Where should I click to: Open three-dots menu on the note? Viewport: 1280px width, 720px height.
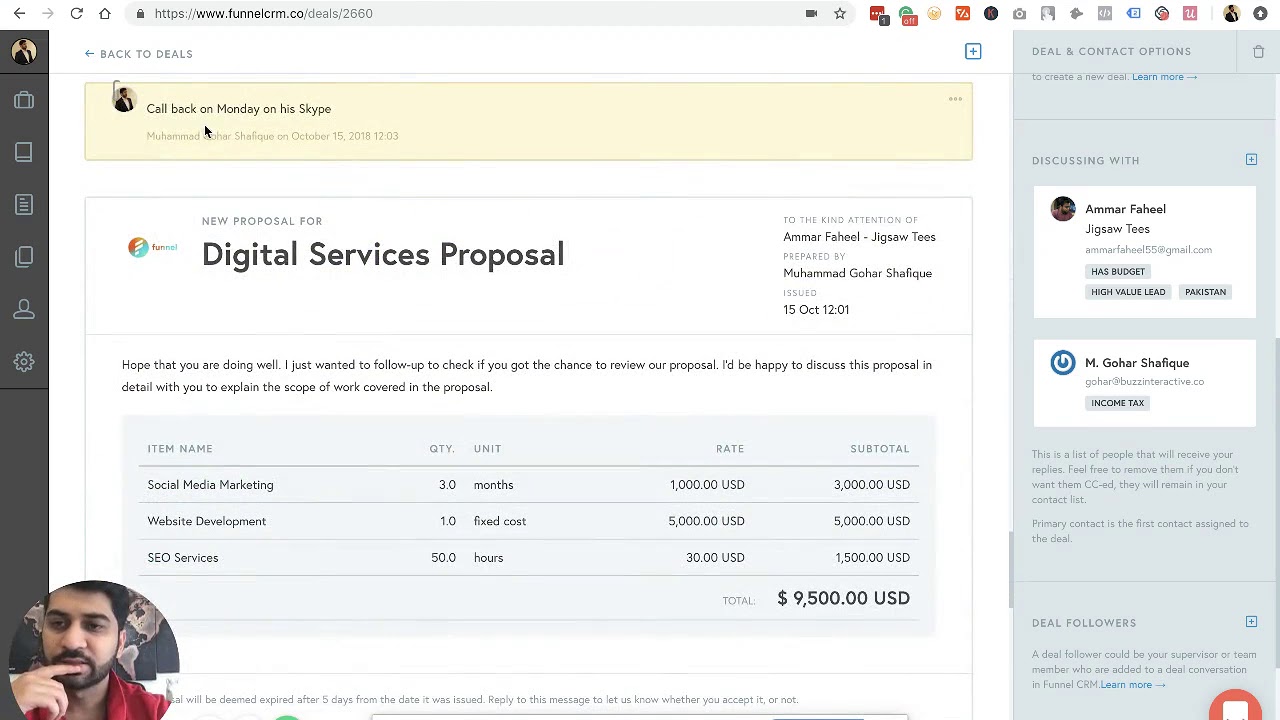click(955, 99)
